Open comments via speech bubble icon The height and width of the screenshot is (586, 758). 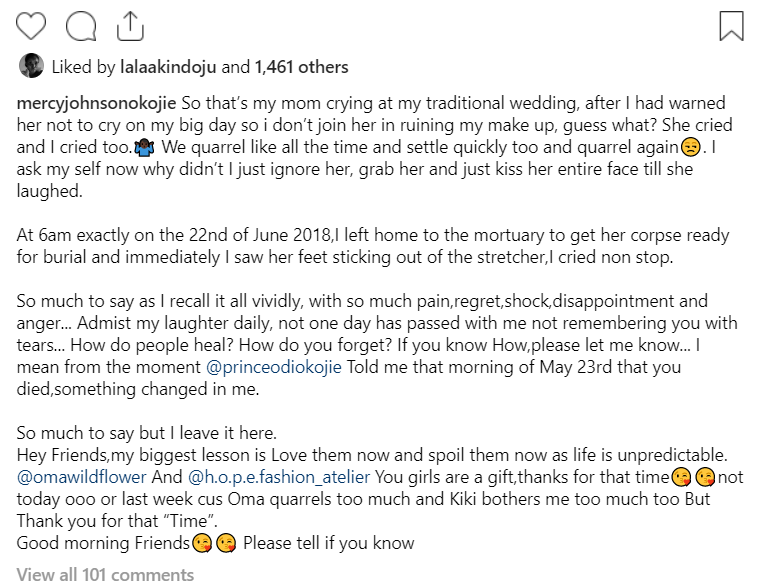pyautogui.click(x=78, y=24)
